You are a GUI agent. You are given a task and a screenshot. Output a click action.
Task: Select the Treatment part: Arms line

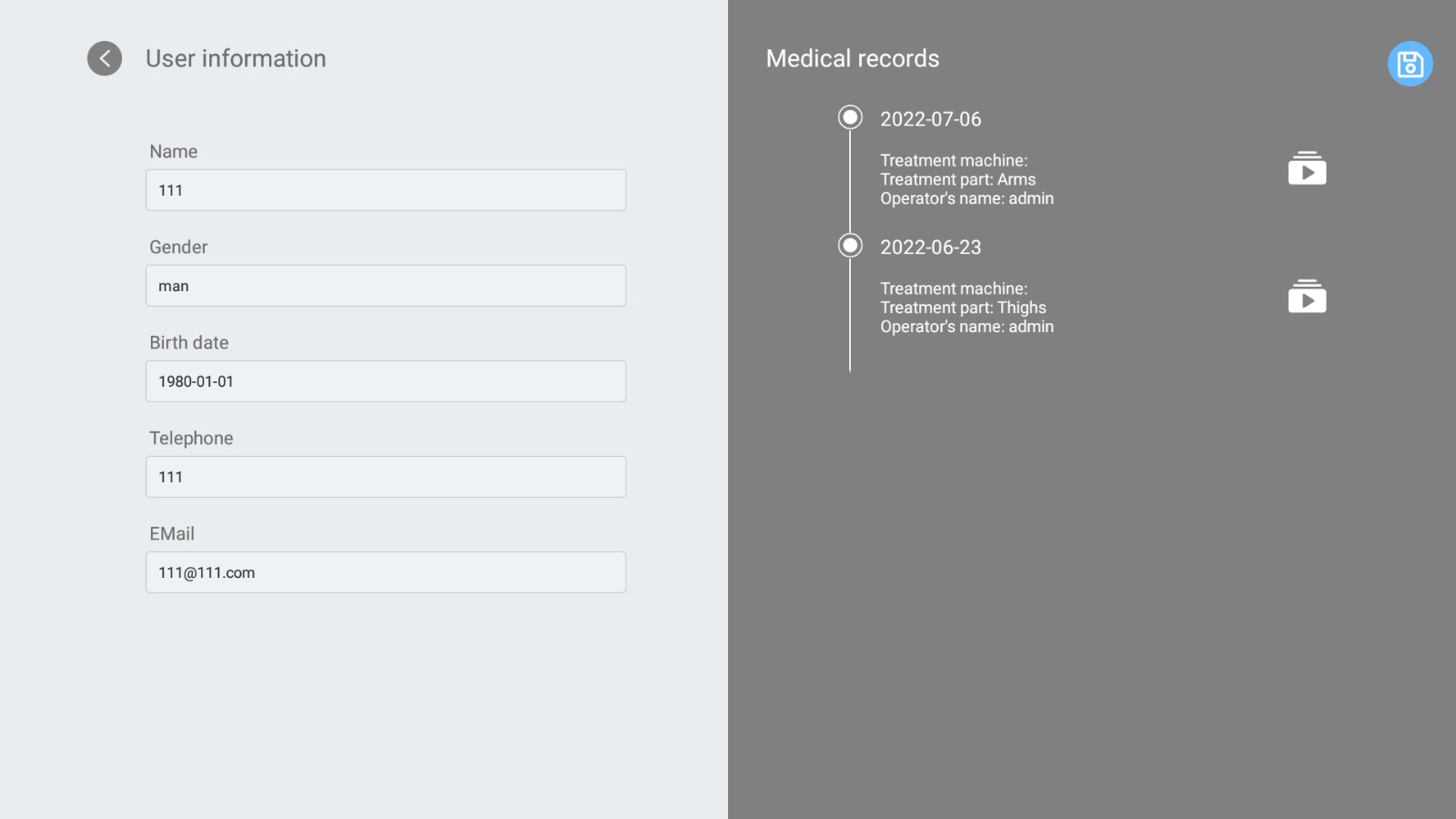tap(957, 179)
